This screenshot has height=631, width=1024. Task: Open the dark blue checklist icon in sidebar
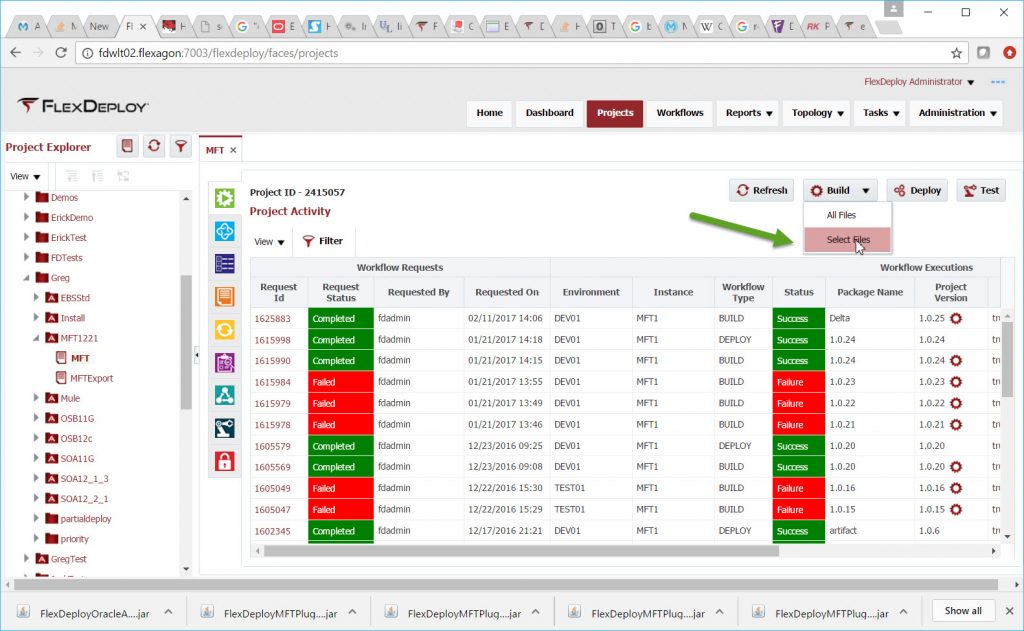click(225, 264)
